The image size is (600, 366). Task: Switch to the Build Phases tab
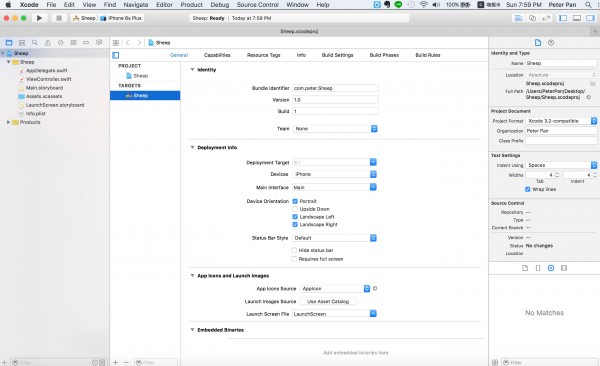384,55
